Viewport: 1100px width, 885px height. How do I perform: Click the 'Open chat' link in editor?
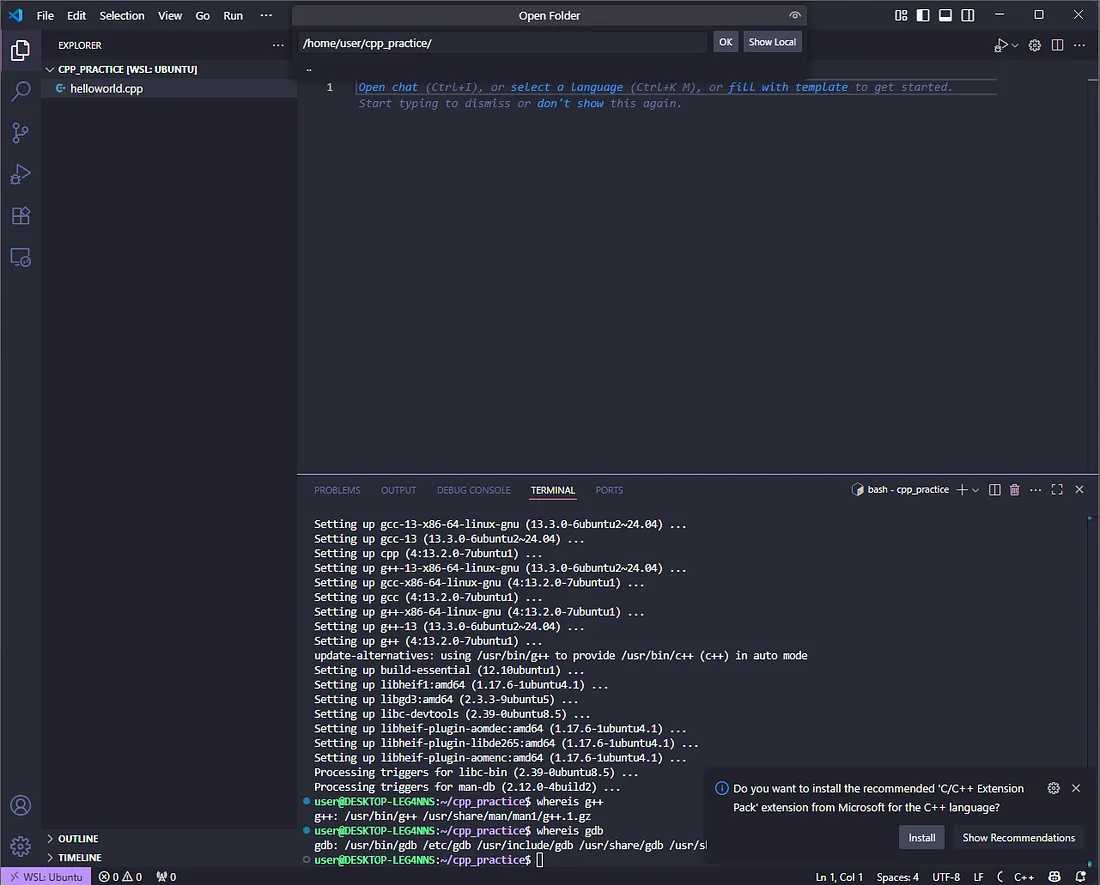pos(388,87)
